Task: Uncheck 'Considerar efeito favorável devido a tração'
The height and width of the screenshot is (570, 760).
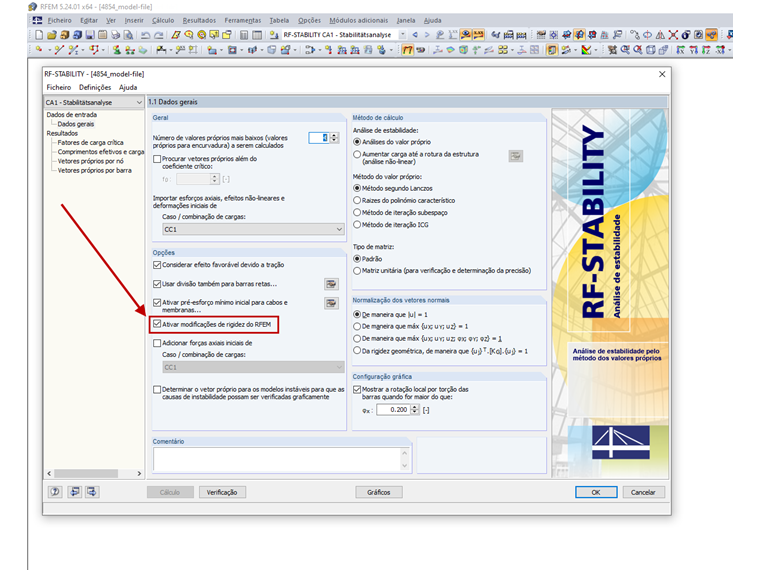Action: point(157,265)
